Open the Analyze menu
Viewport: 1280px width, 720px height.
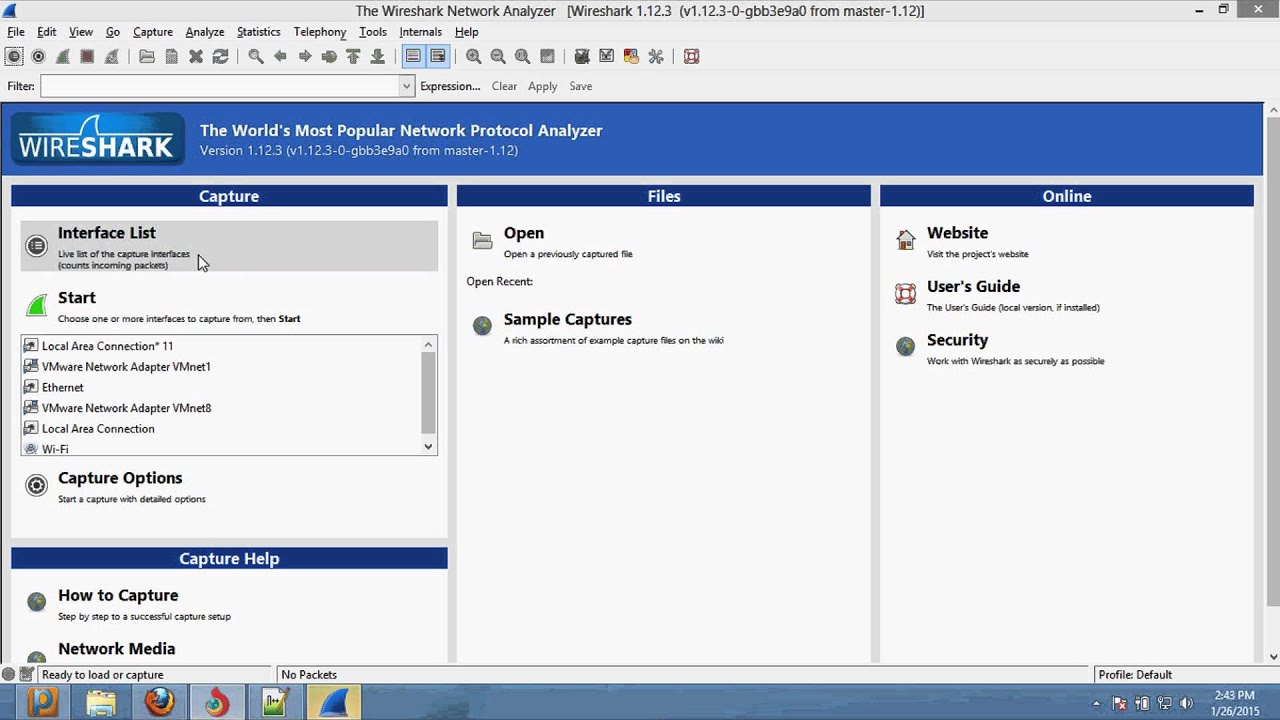click(205, 32)
